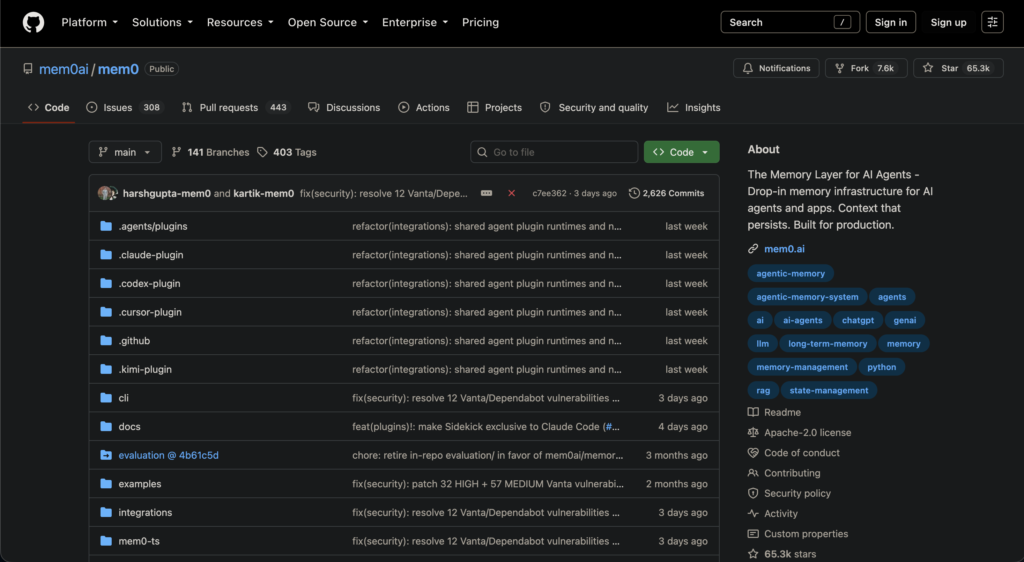Click the integrations folder icon
The height and width of the screenshot is (562, 1024).
pyautogui.click(x=106, y=512)
